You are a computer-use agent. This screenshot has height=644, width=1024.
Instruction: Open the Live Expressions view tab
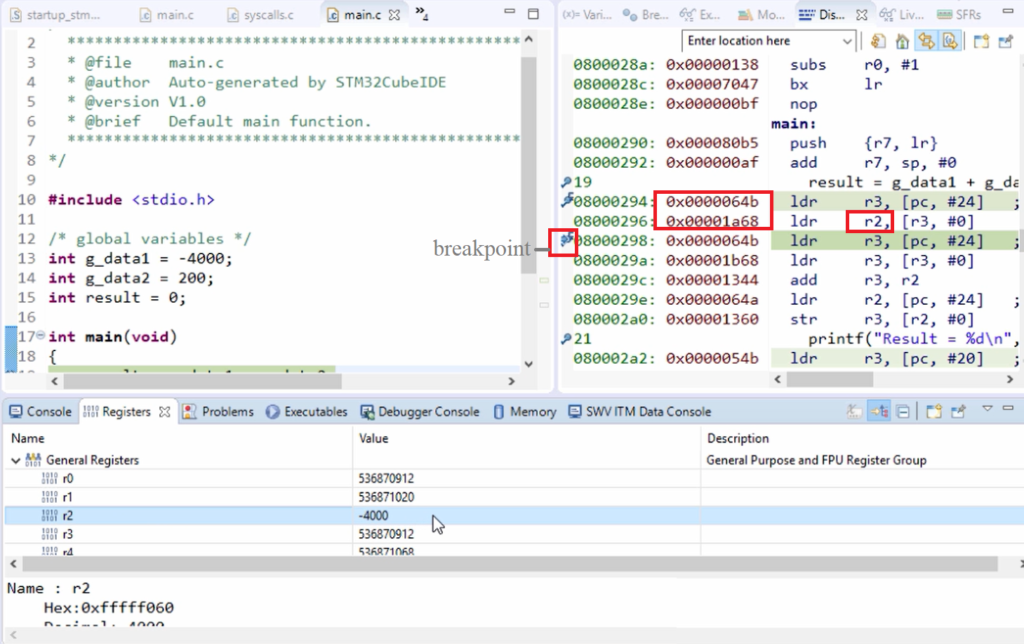tap(902, 14)
